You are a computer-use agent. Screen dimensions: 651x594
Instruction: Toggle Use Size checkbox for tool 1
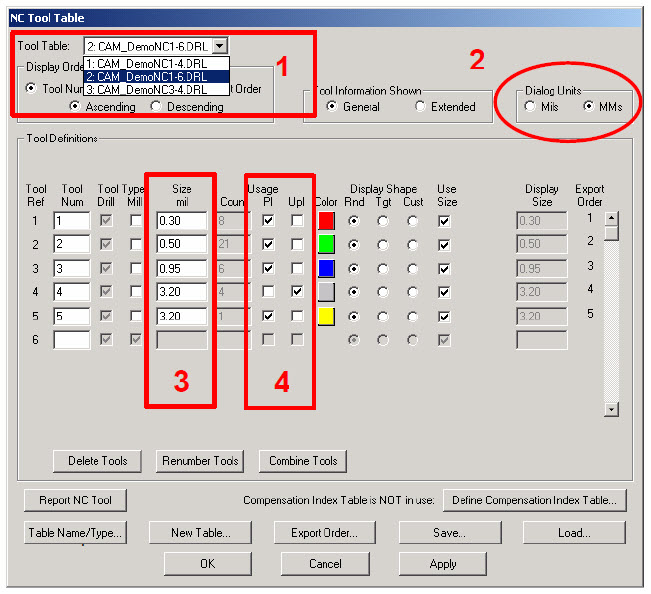point(444,221)
